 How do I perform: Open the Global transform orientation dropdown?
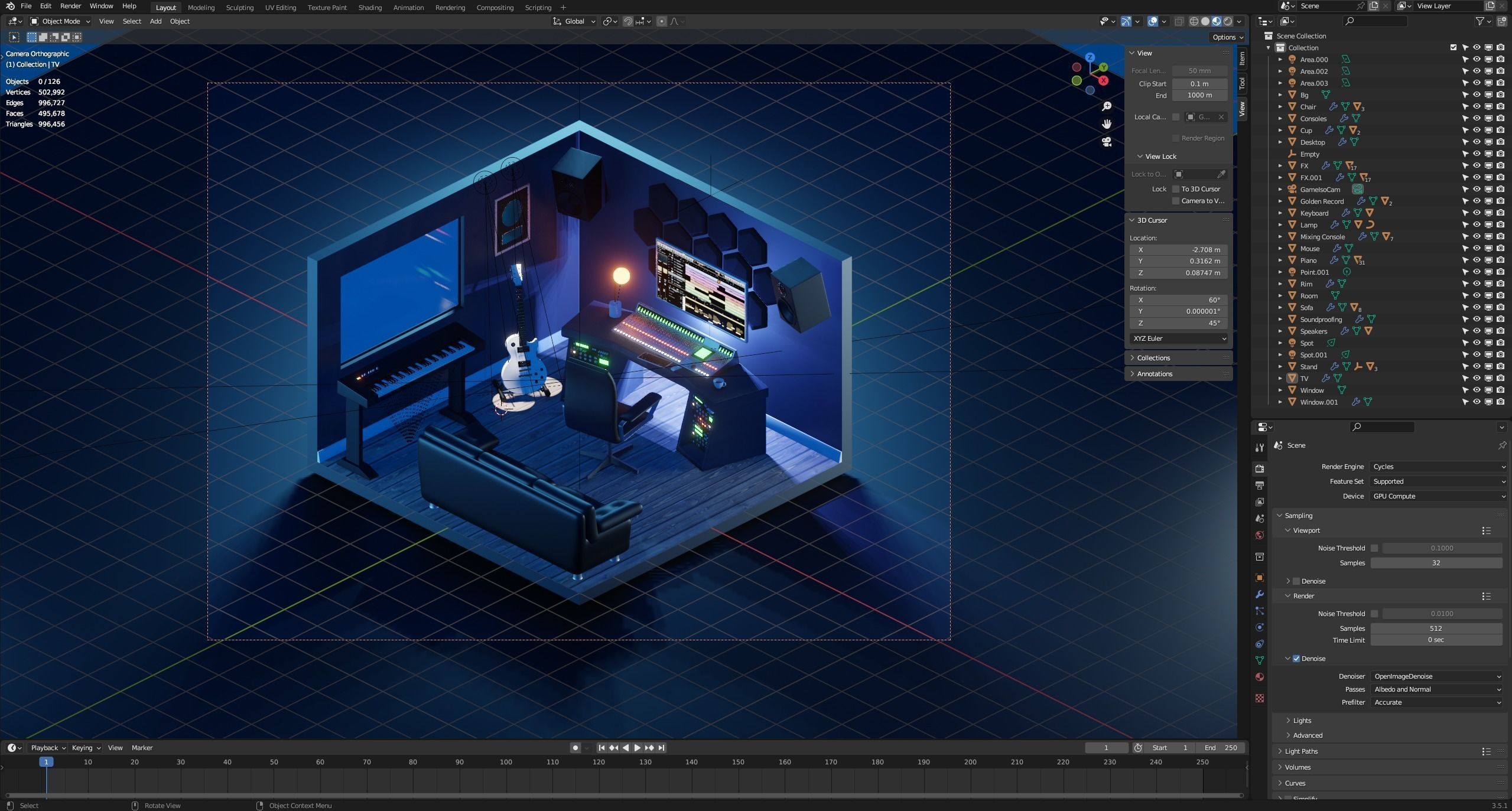(574, 21)
